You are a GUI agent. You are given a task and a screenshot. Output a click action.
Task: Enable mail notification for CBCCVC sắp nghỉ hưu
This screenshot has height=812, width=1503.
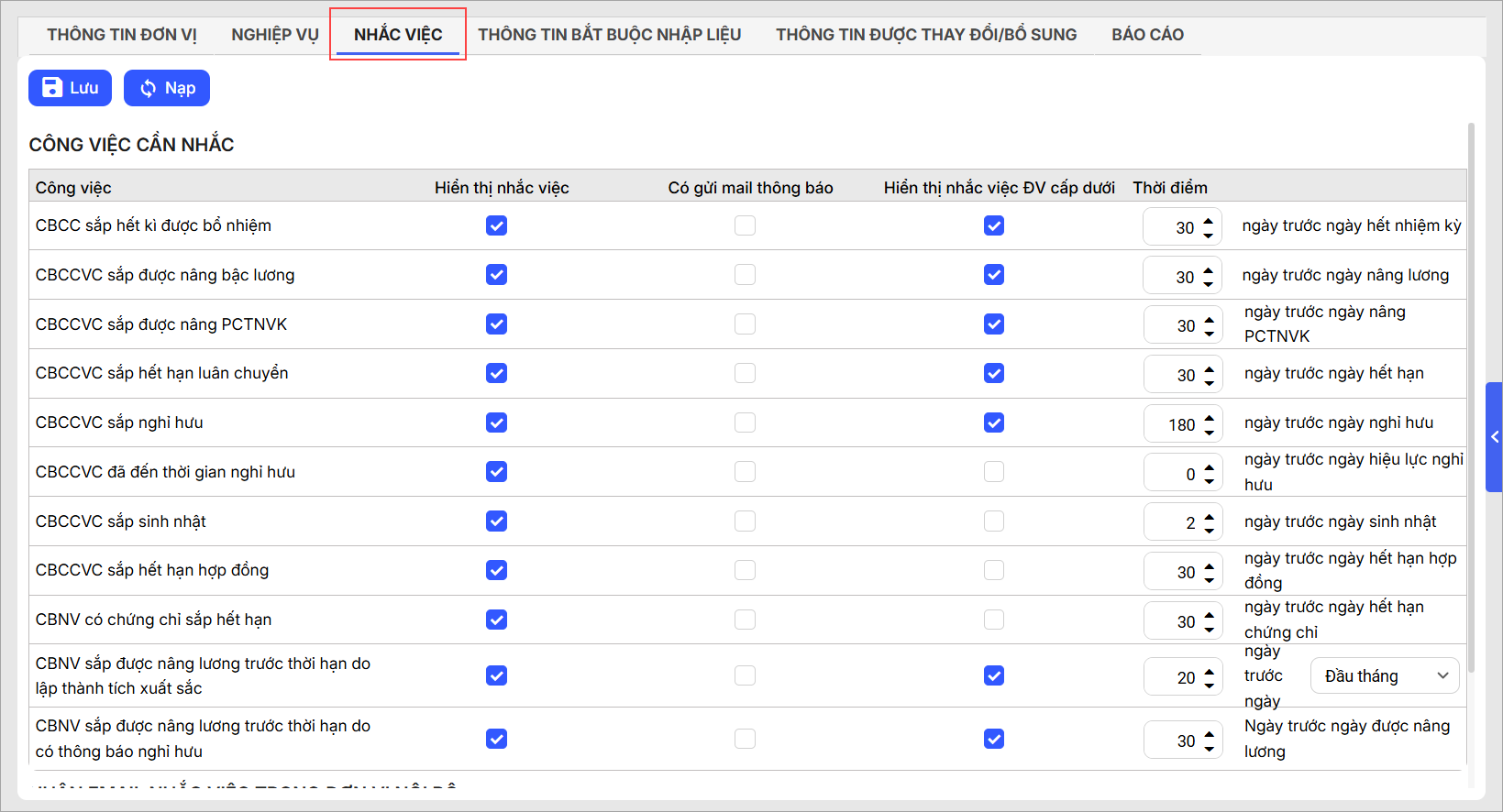point(745,422)
